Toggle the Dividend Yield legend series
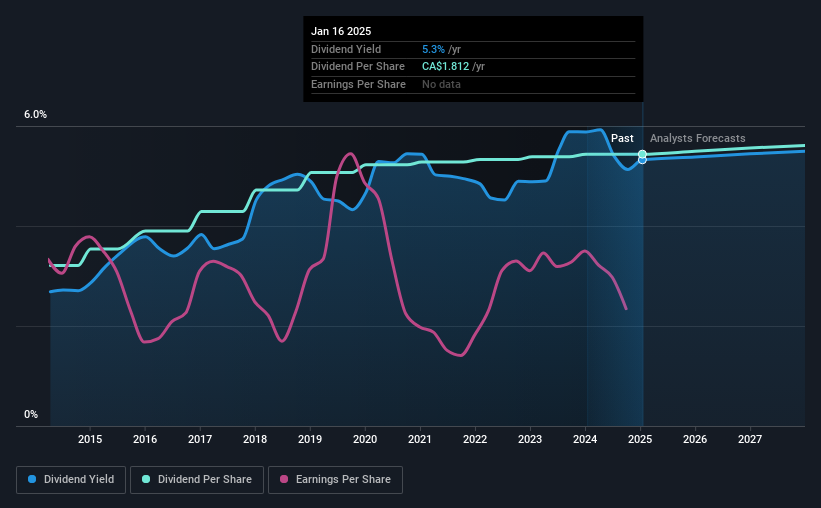The height and width of the screenshot is (508, 821). [x=71, y=480]
